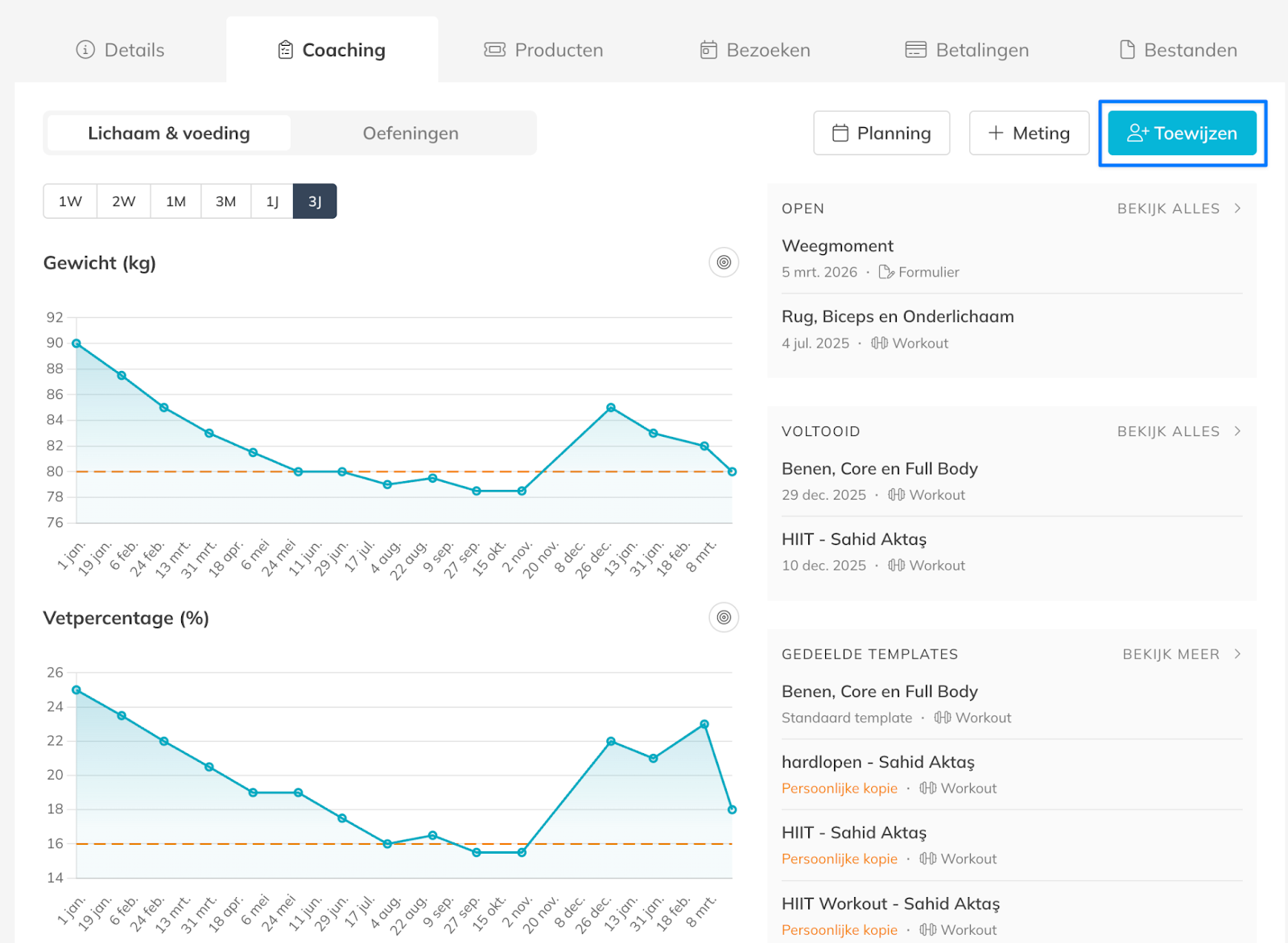This screenshot has height=943, width=1288.
Task: Select the 1J time range
Action: pyautogui.click(x=272, y=201)
